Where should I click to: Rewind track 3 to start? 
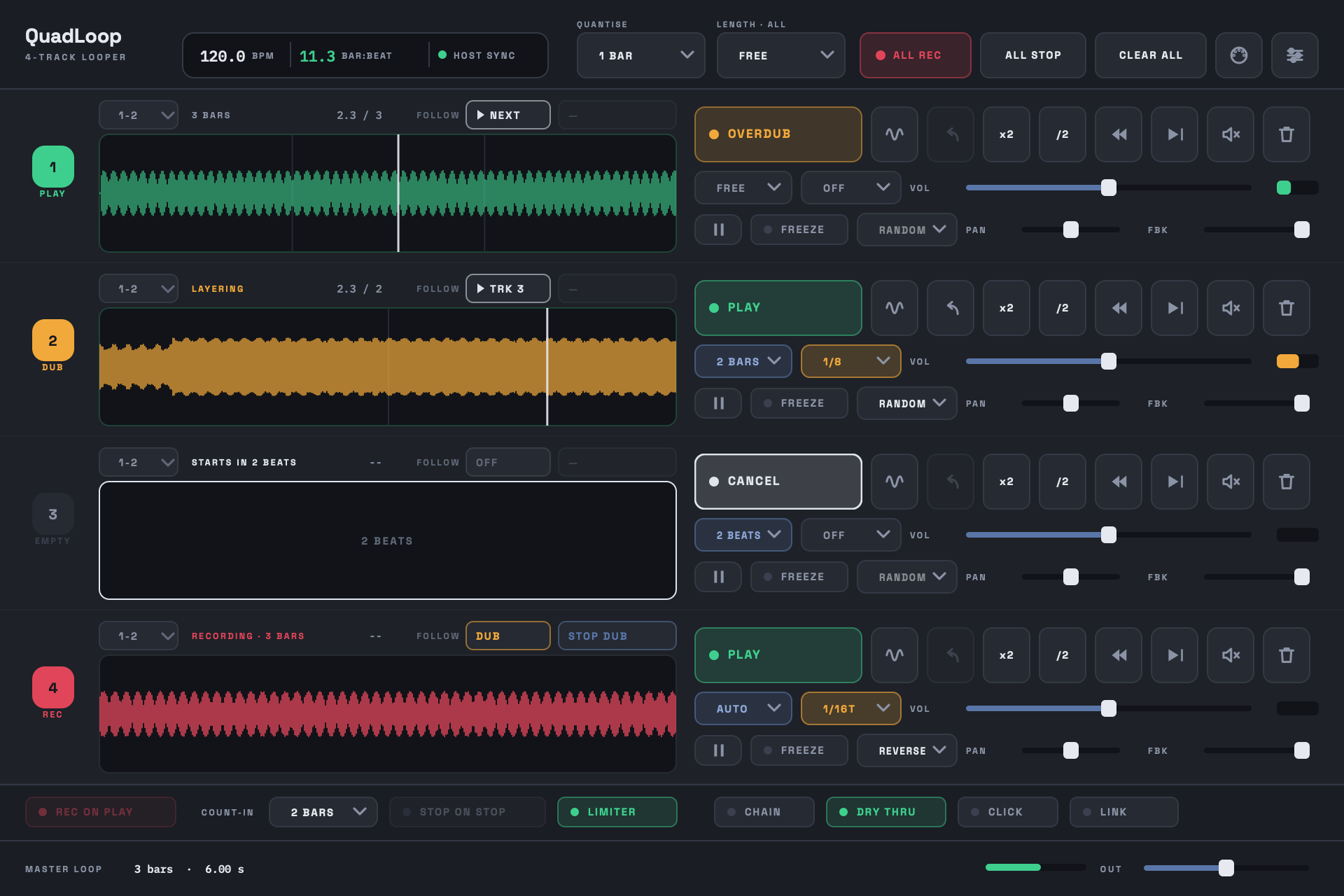coord(1118,482)
